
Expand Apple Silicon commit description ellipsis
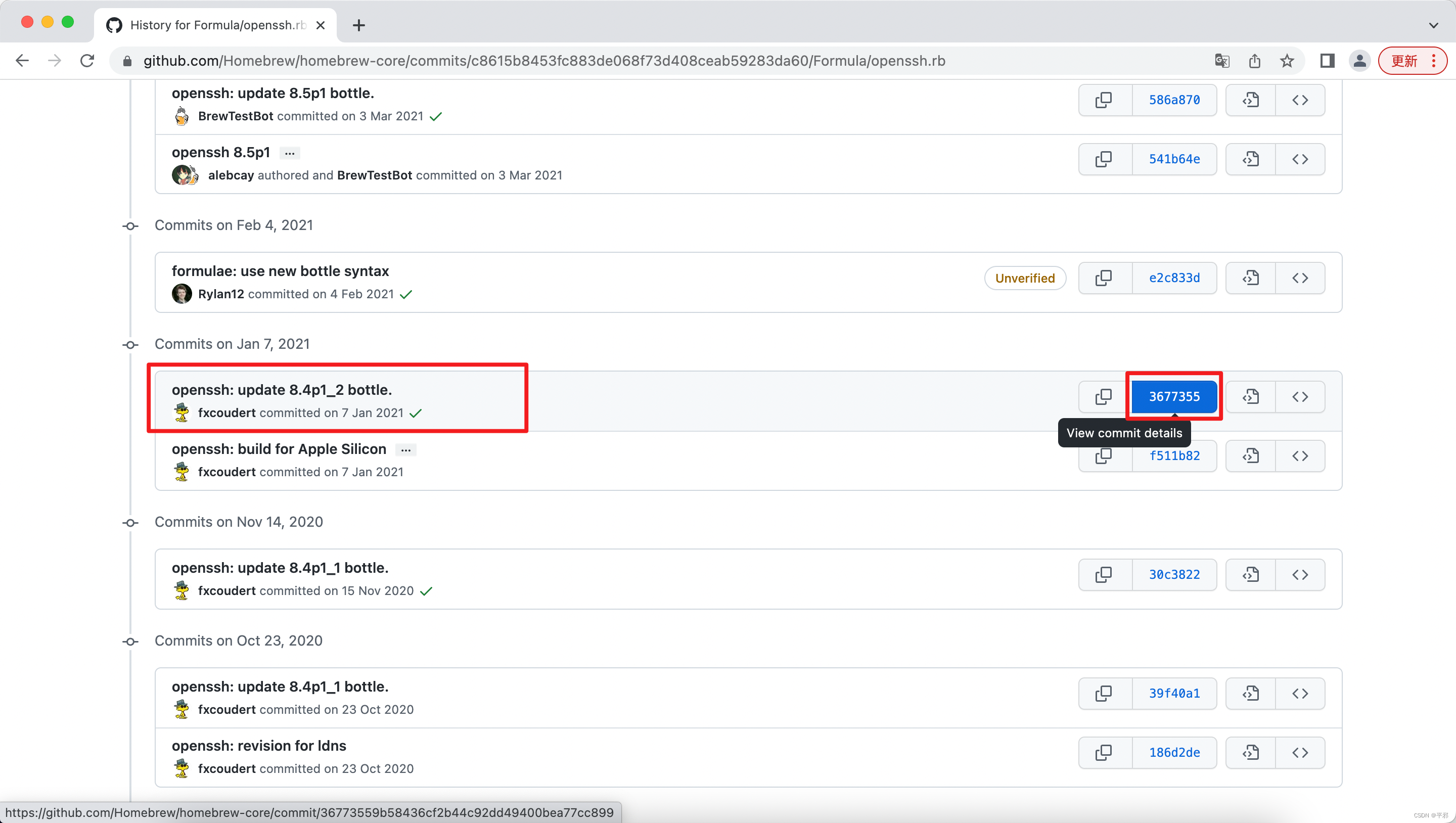coord(405,450)
